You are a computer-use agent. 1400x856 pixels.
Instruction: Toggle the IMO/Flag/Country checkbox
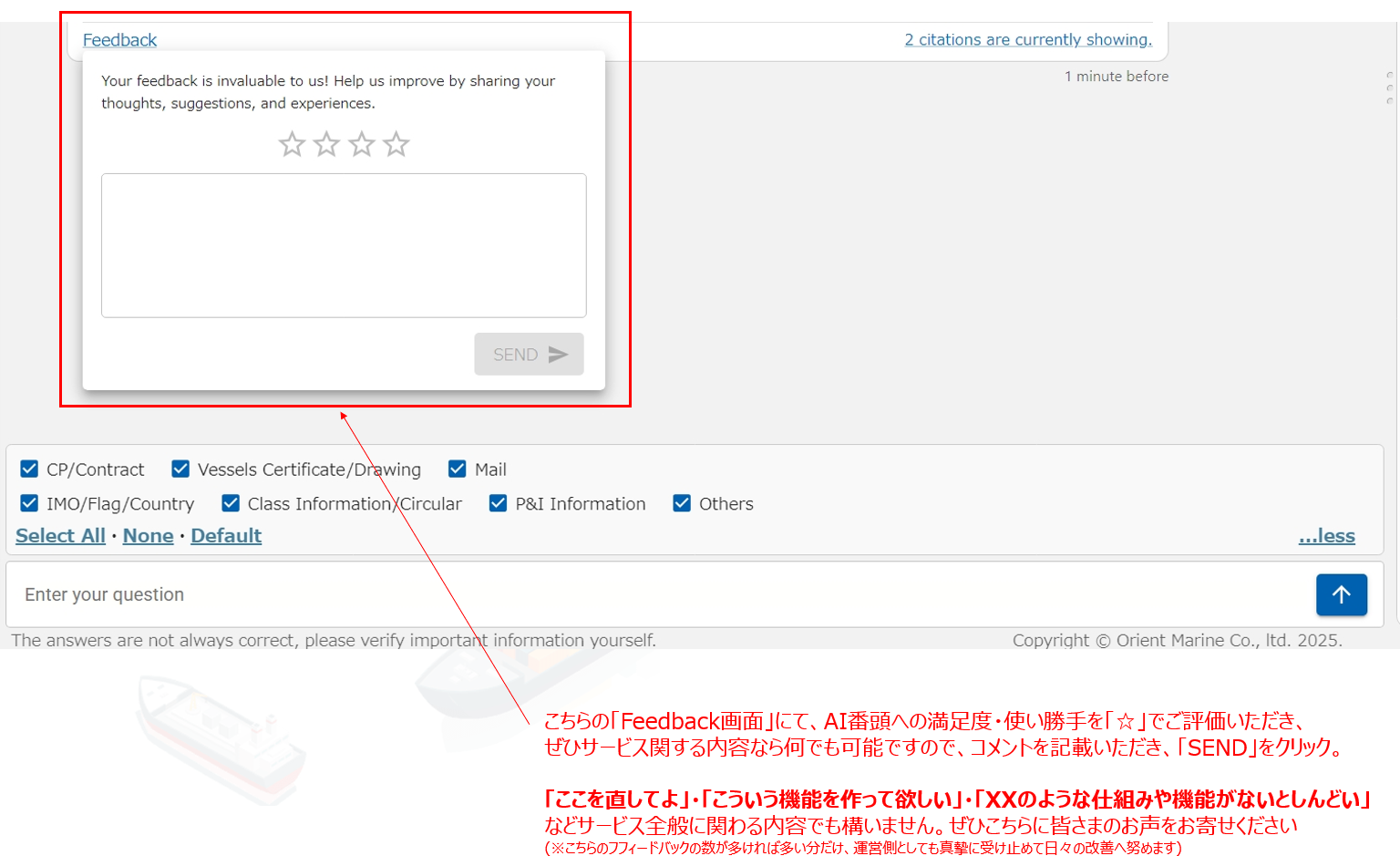tap(29, 503)
